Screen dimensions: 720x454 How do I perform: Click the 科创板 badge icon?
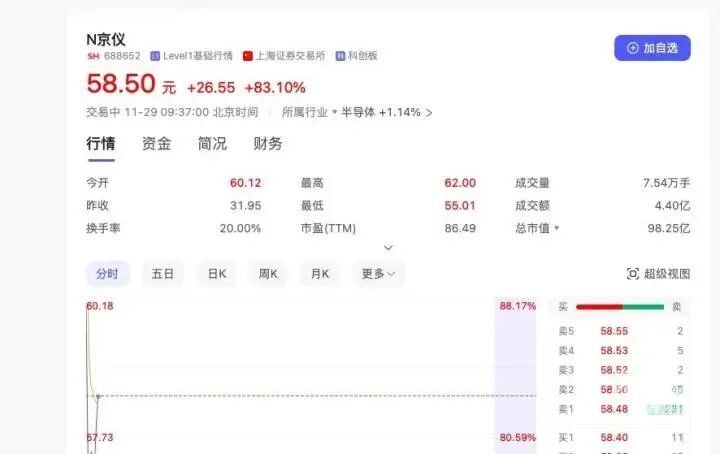click(340, 56)
